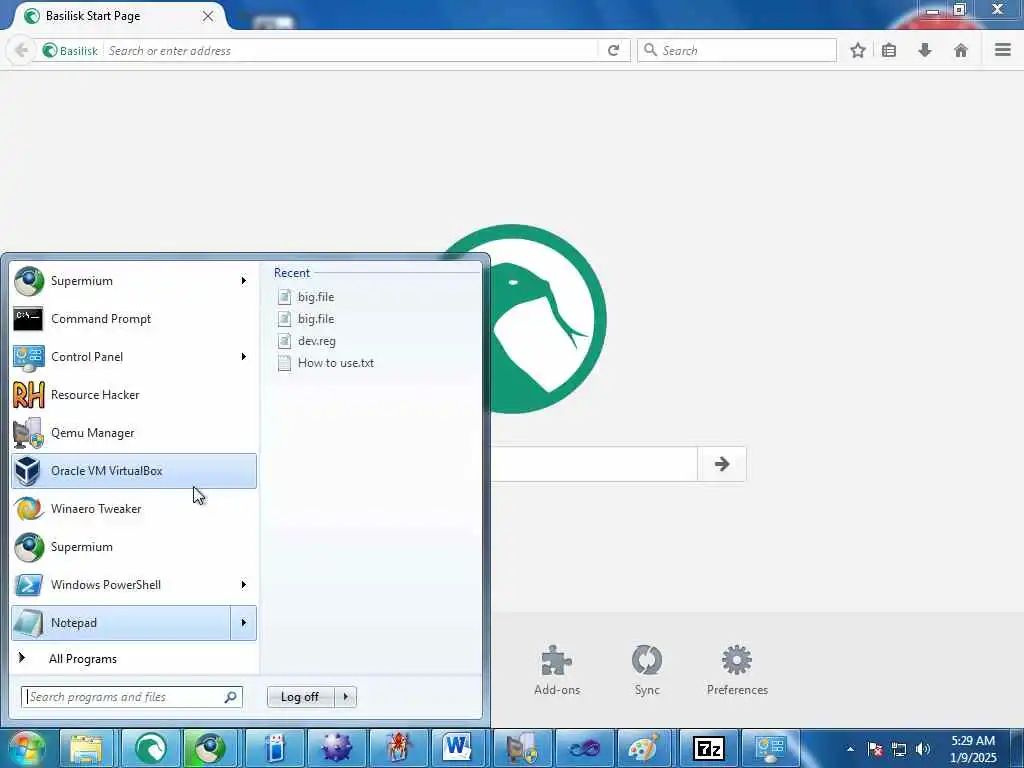
Task: Open File Explorer from the taskbar
Action: (86, 748)
